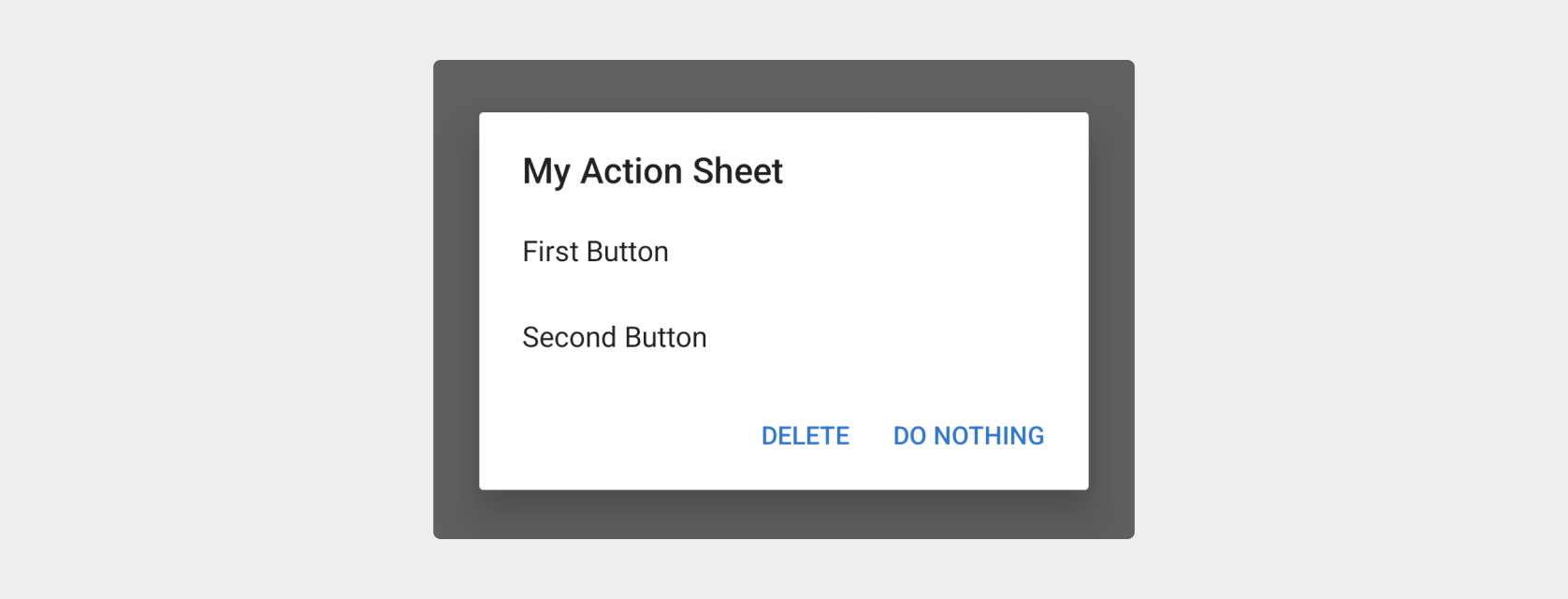Viewport: 1568px width, 599px height.
Task: Click the word Sheet in the title
Action: (737, 171)
